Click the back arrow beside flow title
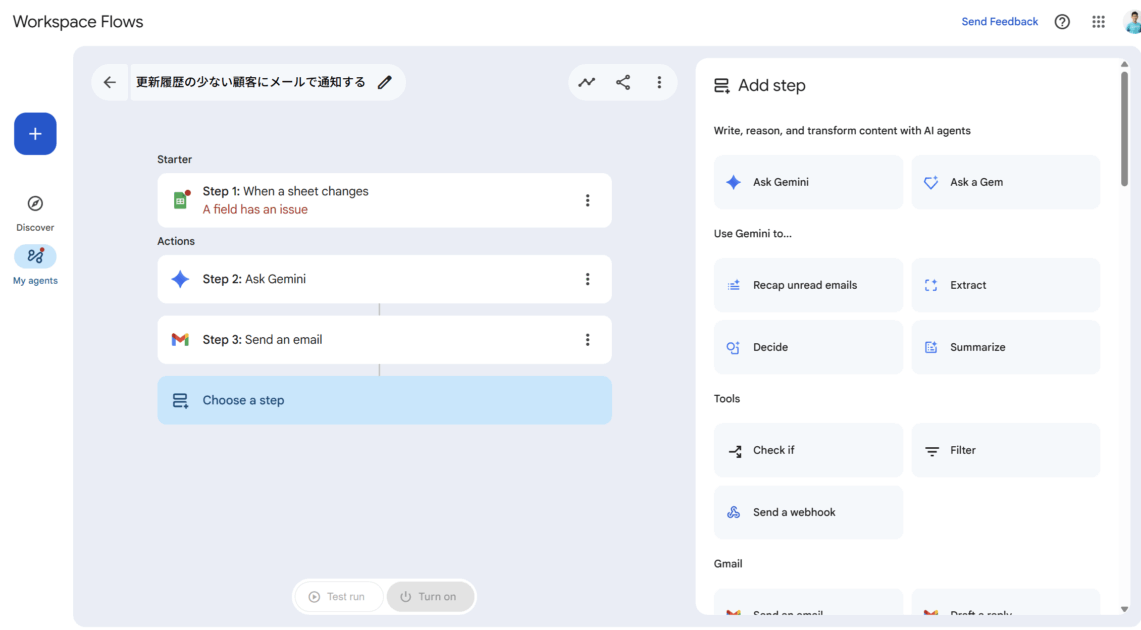This screenshot has width=1141, height=630. (110, 83)
